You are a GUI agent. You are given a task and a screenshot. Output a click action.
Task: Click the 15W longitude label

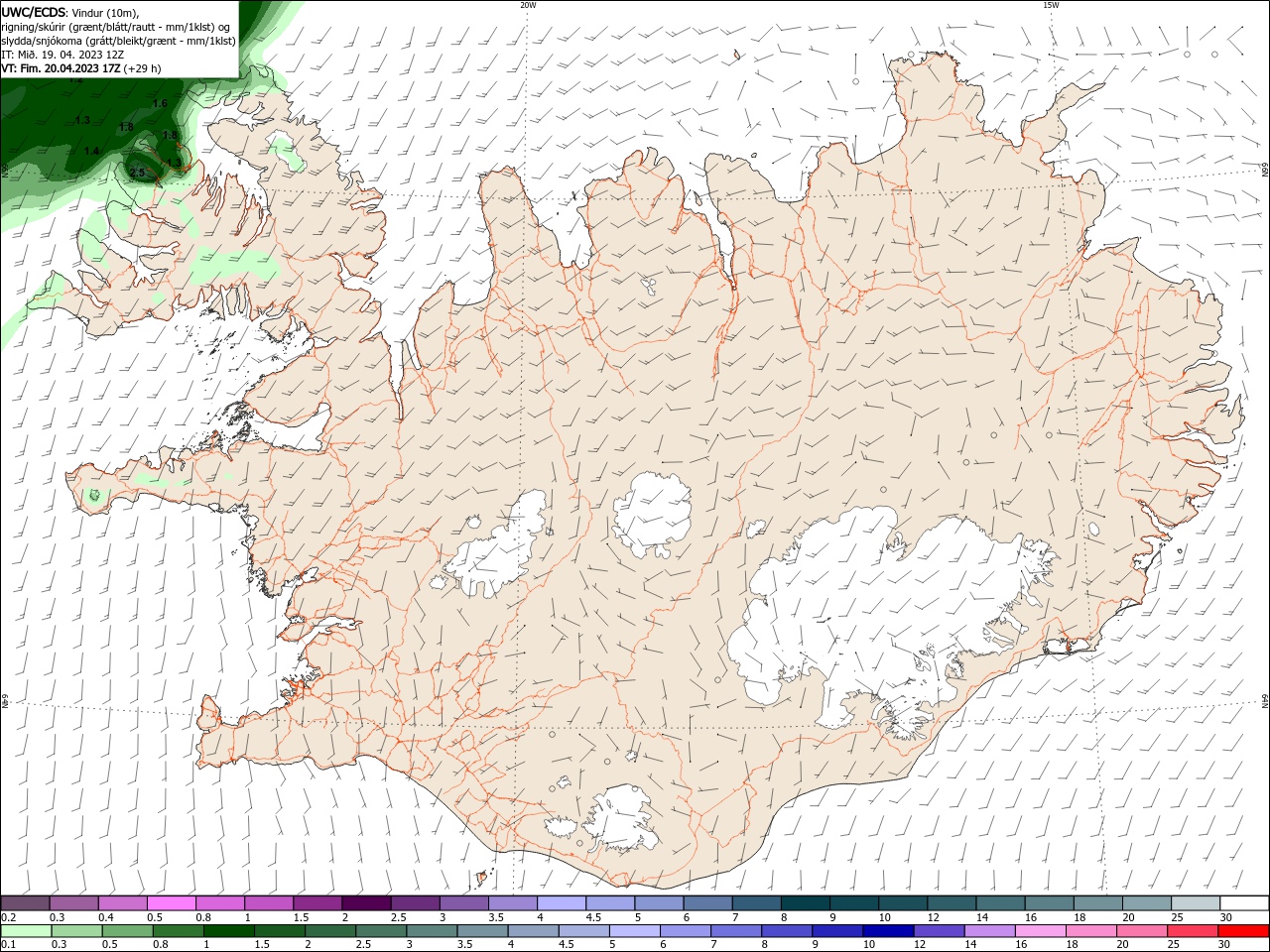(x=1051, y=5)
